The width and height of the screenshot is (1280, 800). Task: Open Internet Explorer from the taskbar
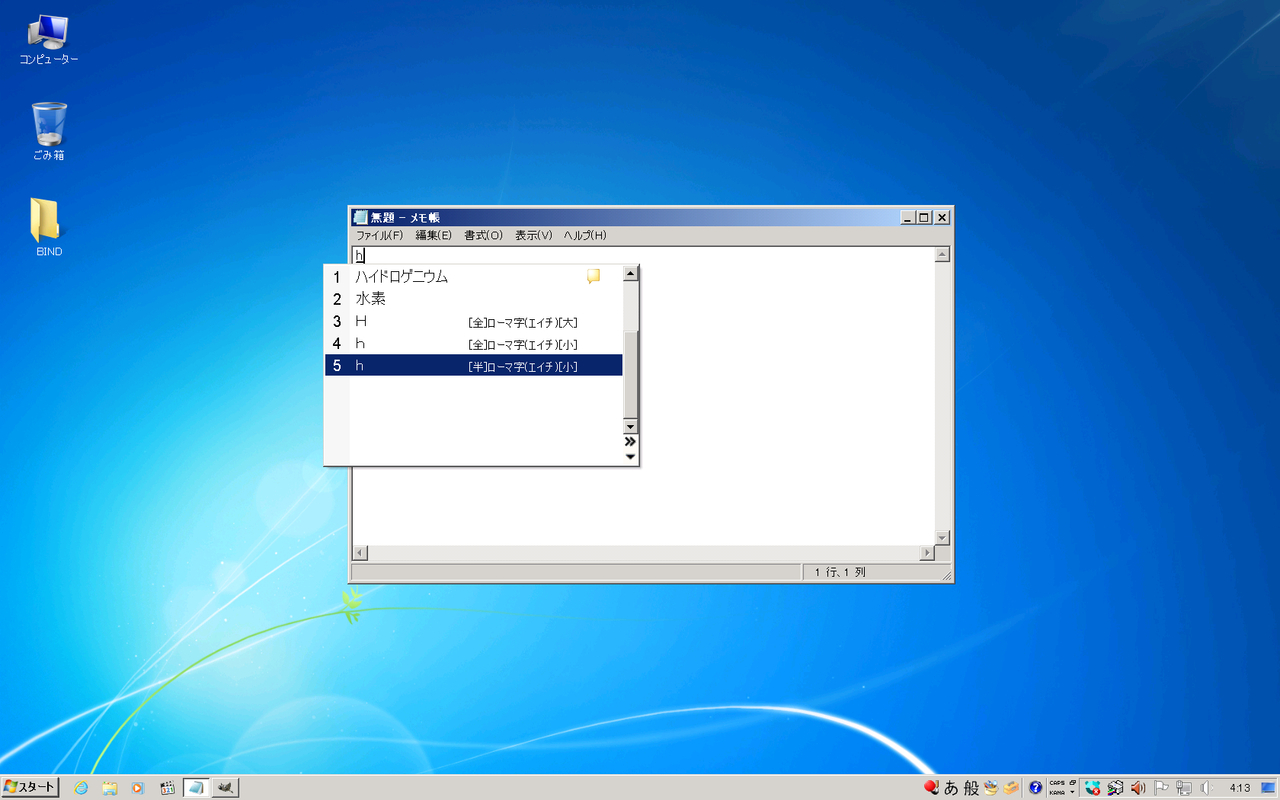[x=81, y=788]
